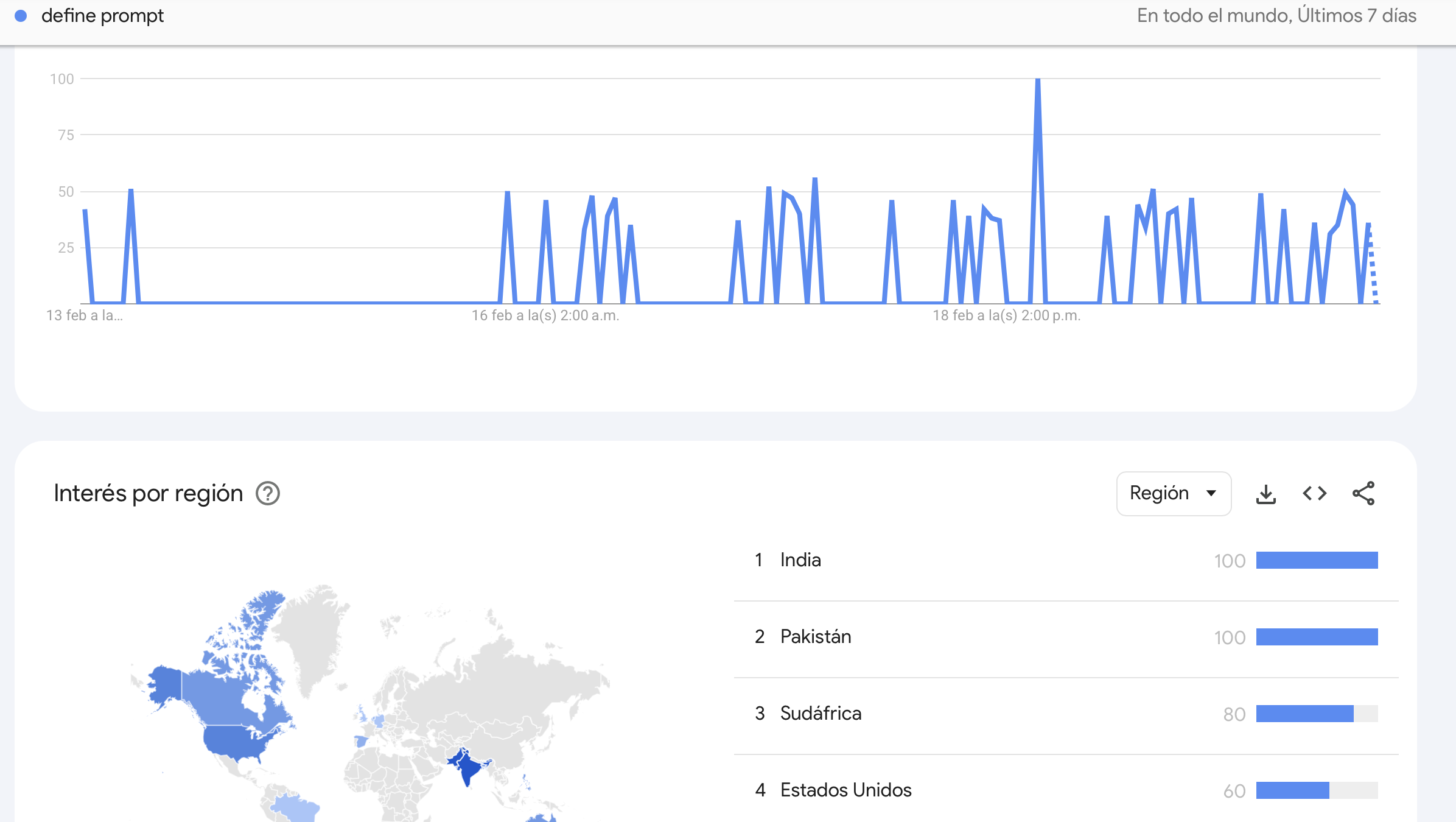Image resolution: width=1456 pixels, height=822 pixels.
Task: Select Pakistán in the region list
Action: [x=815, y=637]
